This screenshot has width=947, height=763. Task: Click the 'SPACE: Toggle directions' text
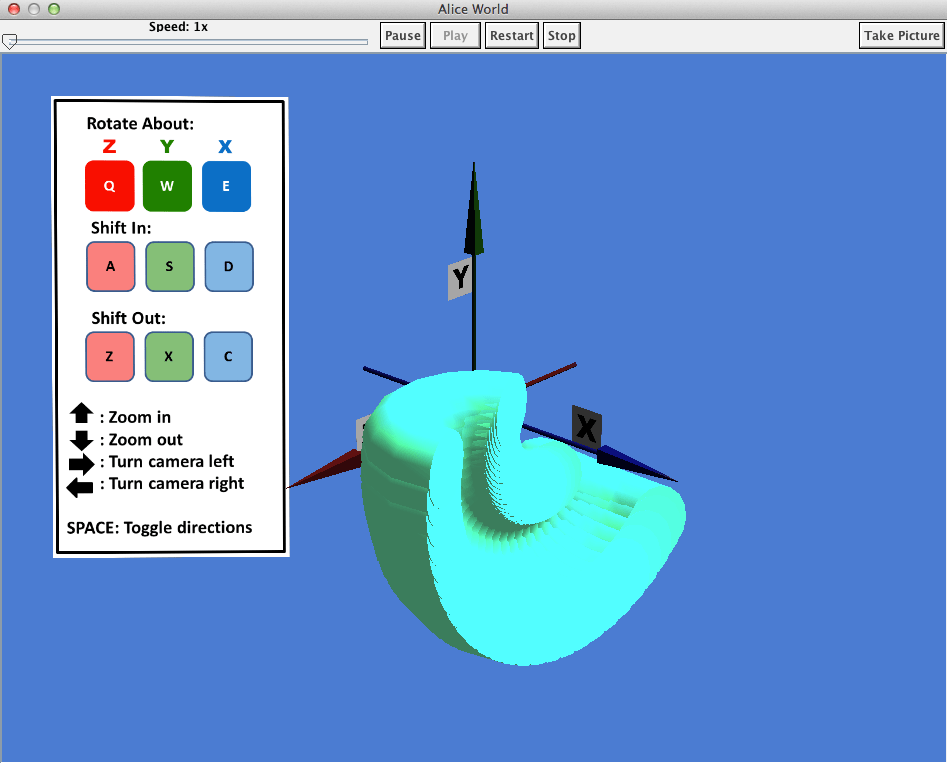click(x=159, y=527)
